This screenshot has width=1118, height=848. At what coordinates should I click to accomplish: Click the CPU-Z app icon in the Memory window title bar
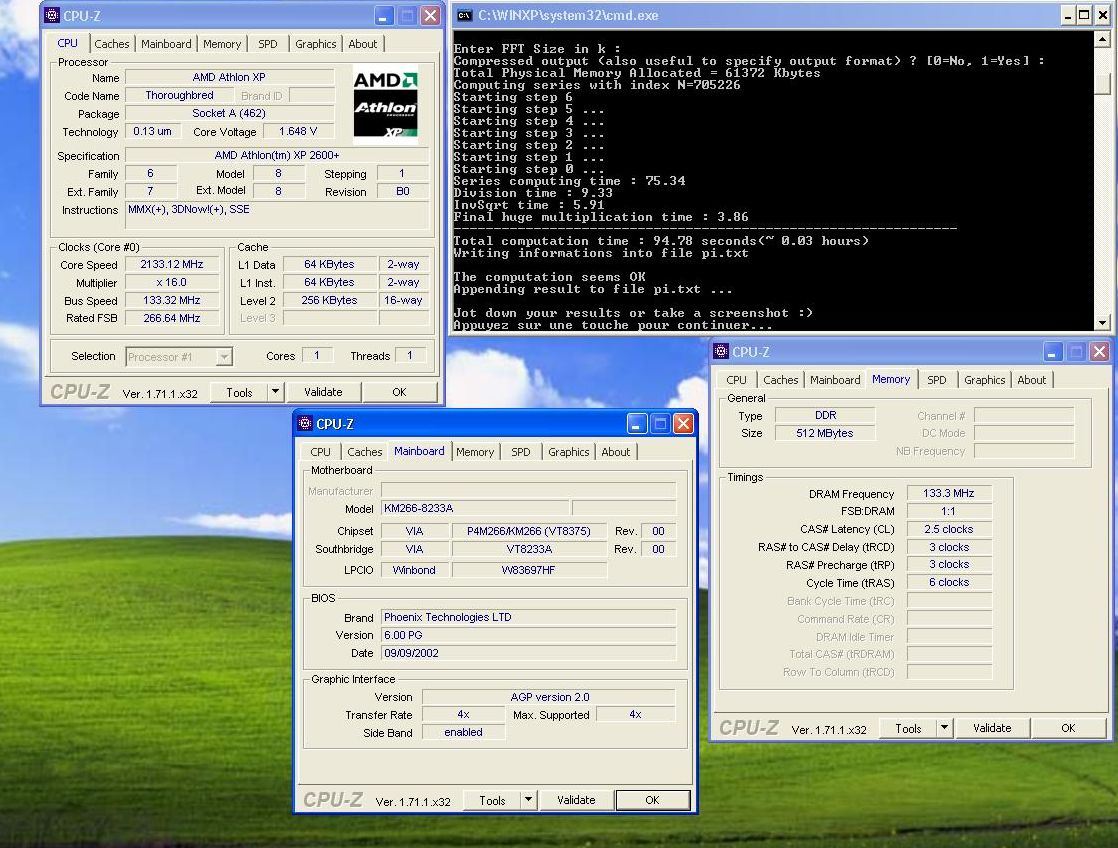point(721,351)
